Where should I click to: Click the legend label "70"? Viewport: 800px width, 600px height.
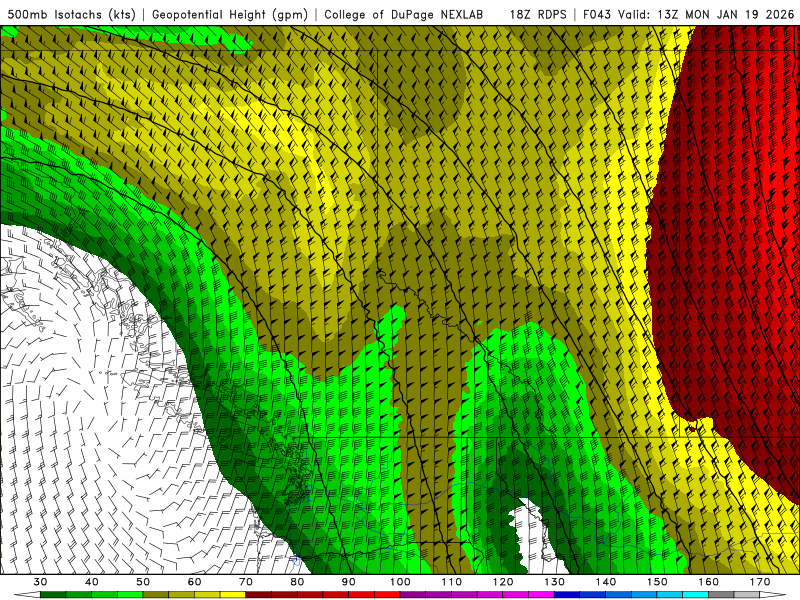(x=245, y=582)
